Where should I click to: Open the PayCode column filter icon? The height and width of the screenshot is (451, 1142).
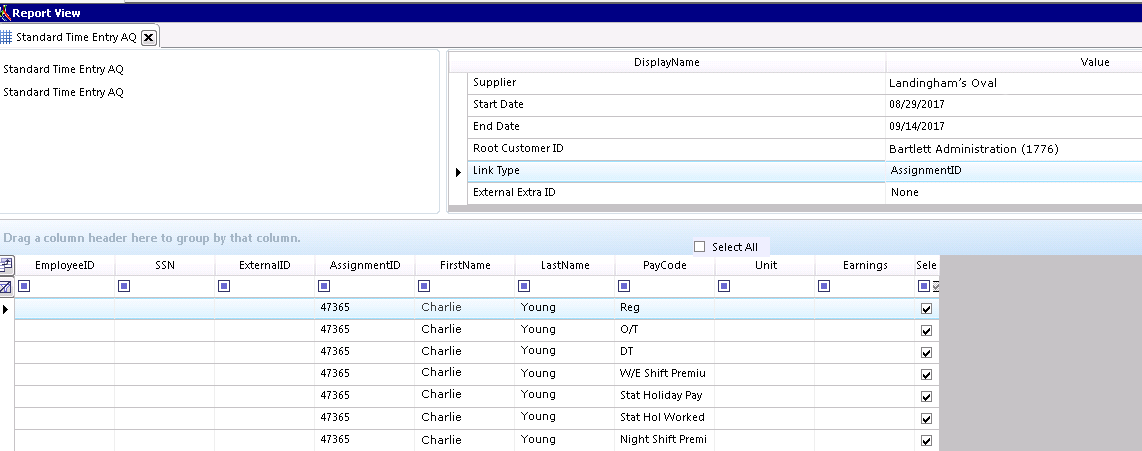point(624,286)
